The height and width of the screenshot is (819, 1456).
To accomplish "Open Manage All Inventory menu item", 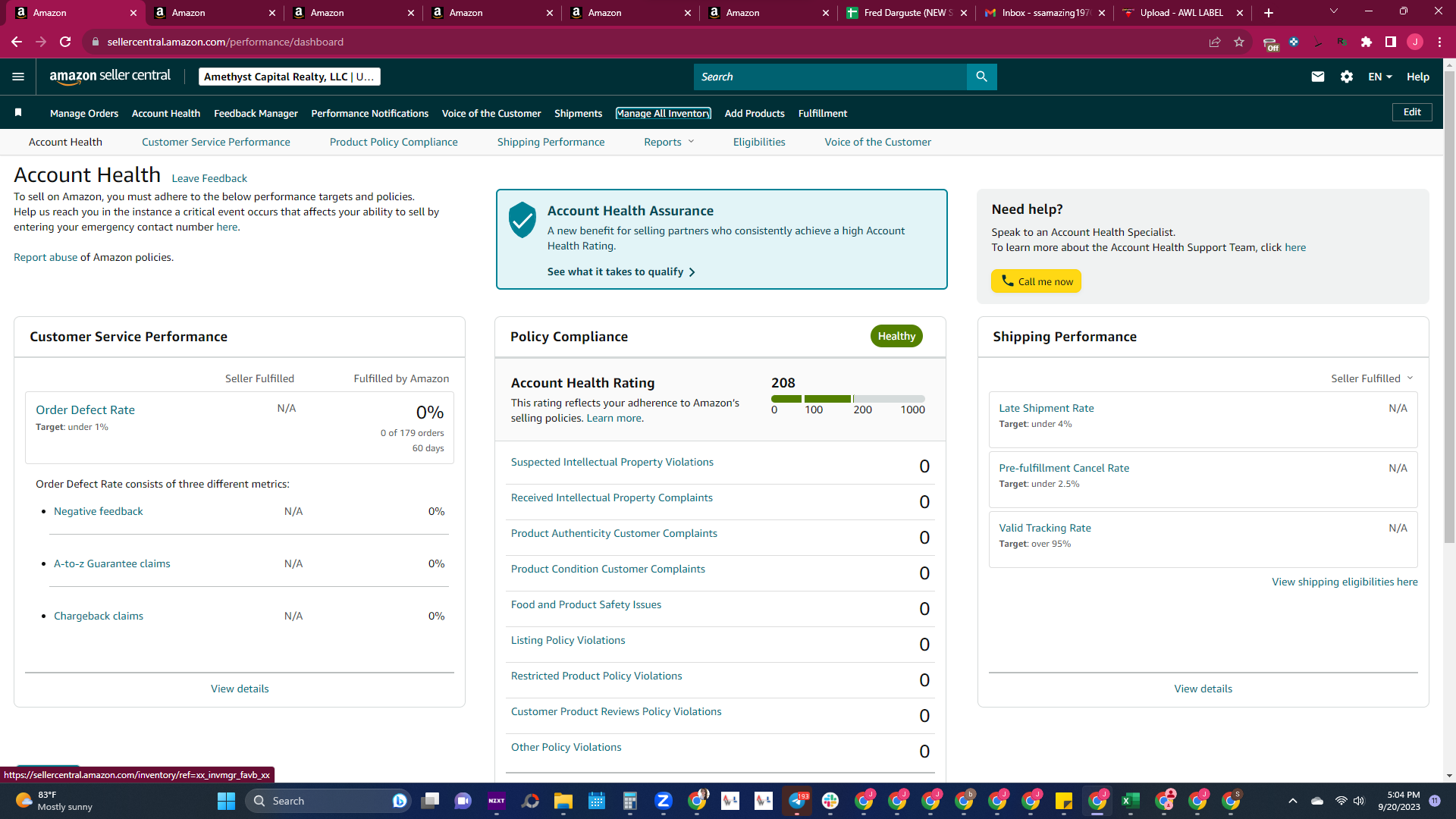I will [x=664, y=113].
